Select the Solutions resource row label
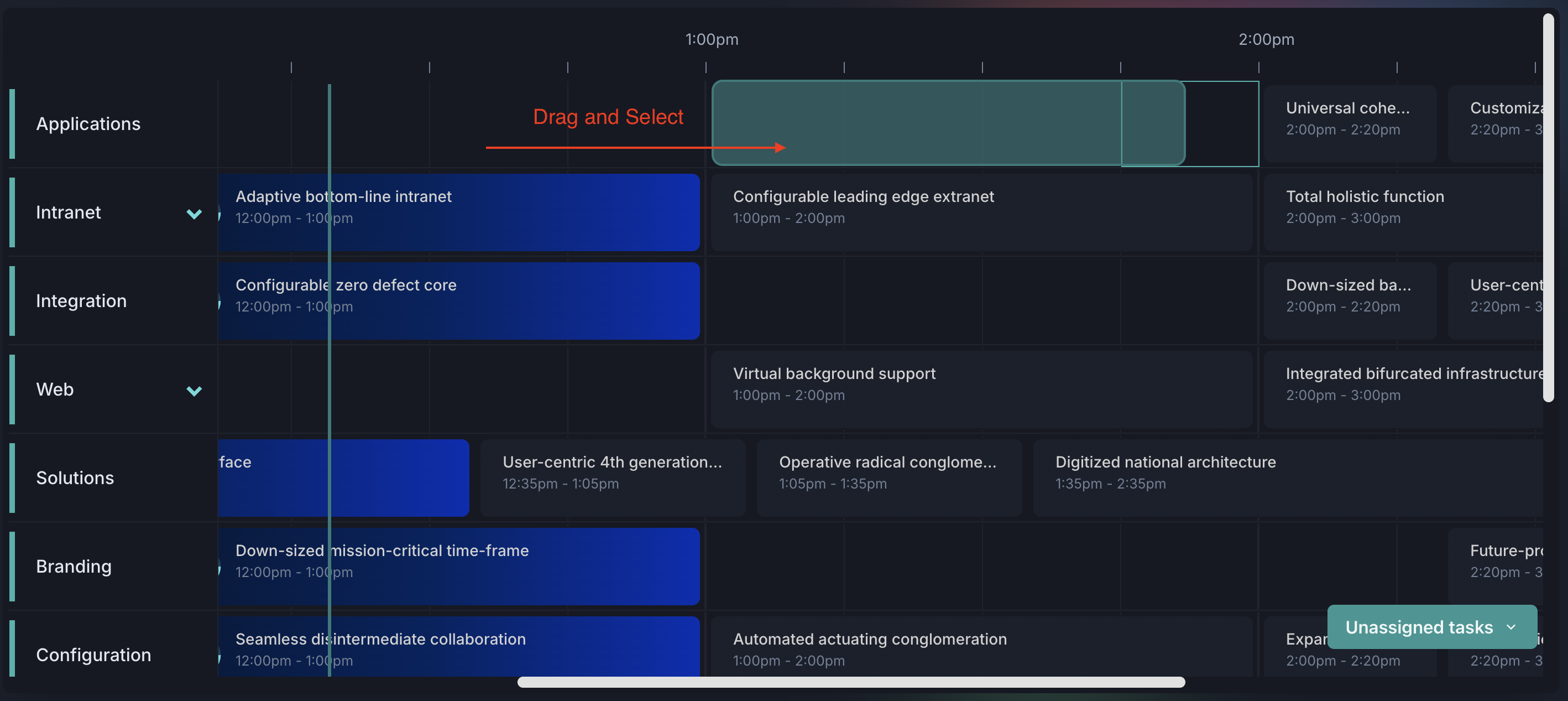Image resolution: width=1568 pixels, height=701 pixels. tap(75, 477)
